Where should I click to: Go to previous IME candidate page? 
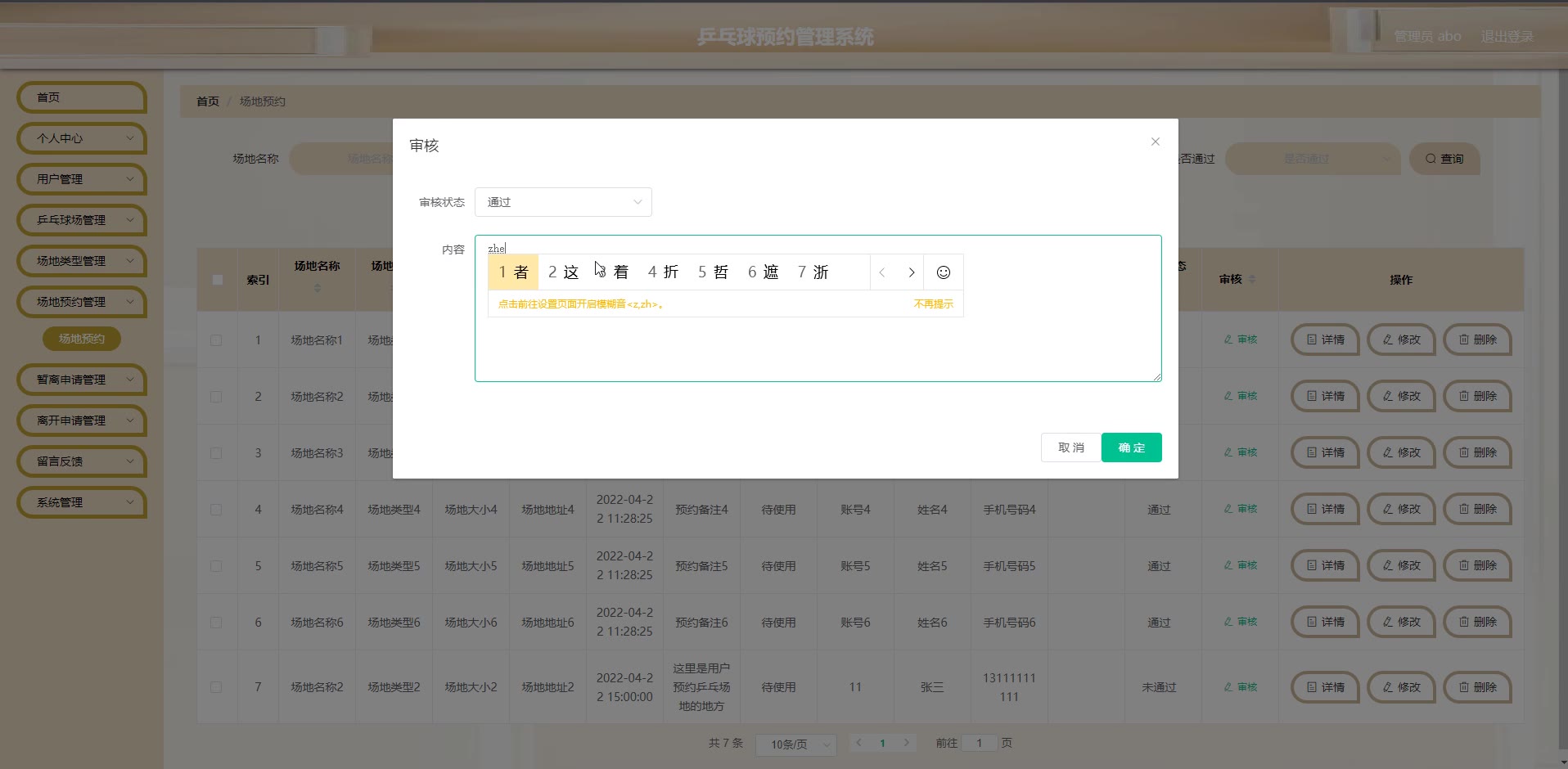[882, 272]
